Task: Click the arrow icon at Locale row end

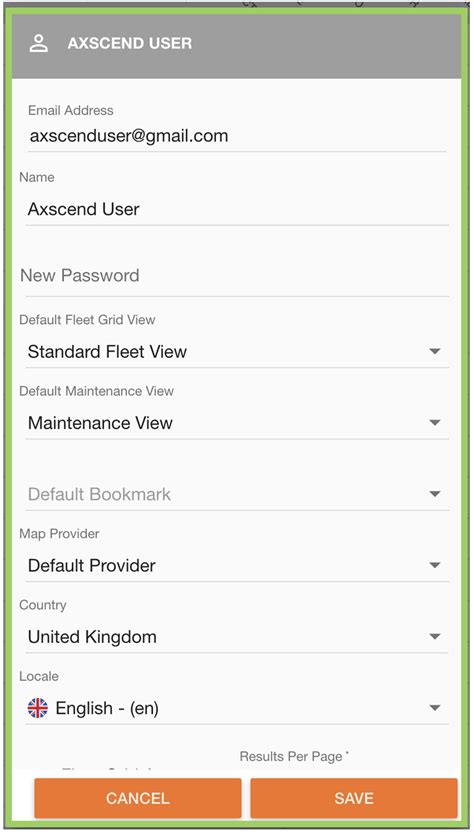Action: (x=435, y=708)
